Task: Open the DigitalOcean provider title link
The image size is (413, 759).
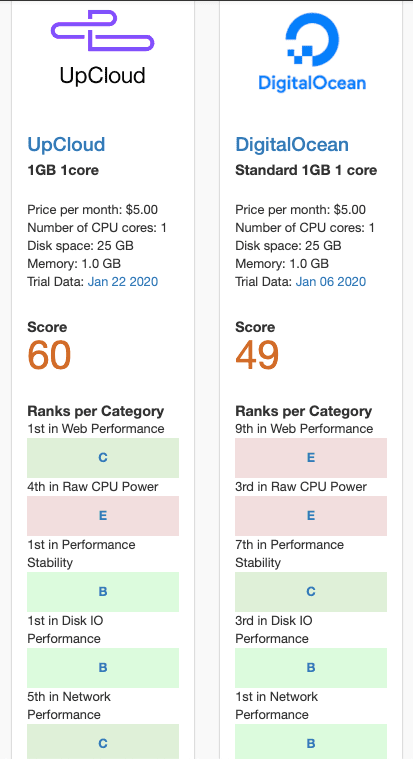Action: [292, 144]
